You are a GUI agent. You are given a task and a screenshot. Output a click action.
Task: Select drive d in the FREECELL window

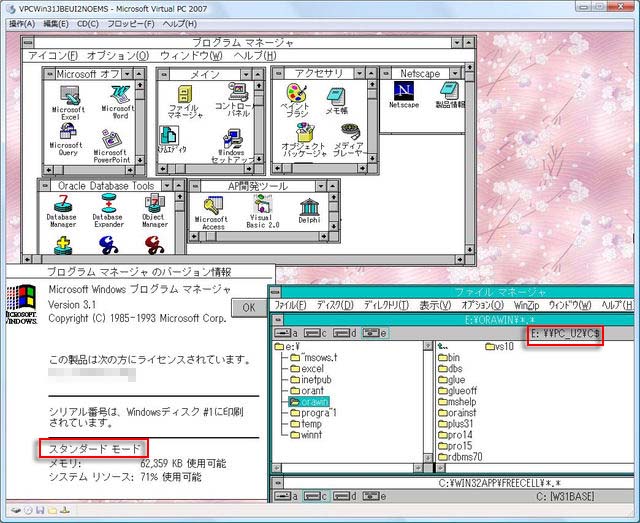coord(344,496)
